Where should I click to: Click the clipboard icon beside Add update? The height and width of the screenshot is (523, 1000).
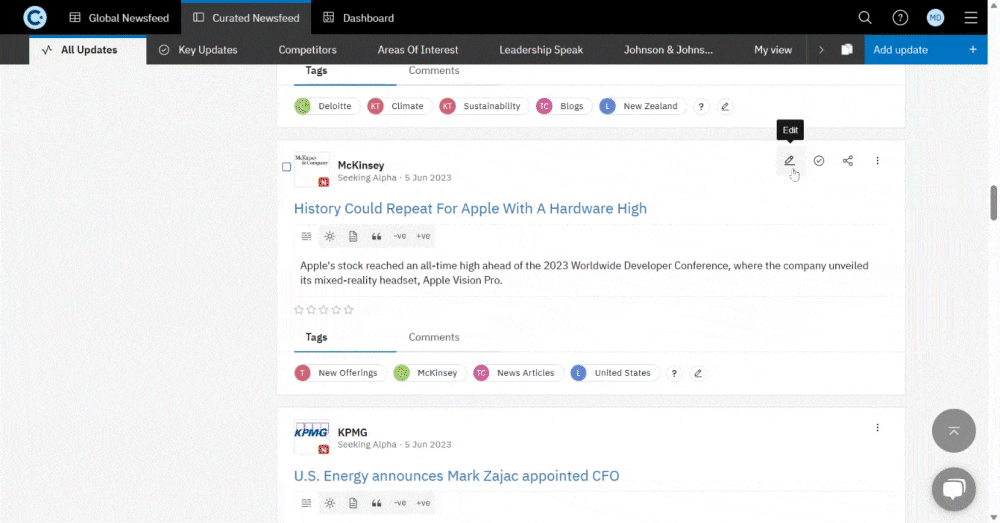tap(846, 50)
